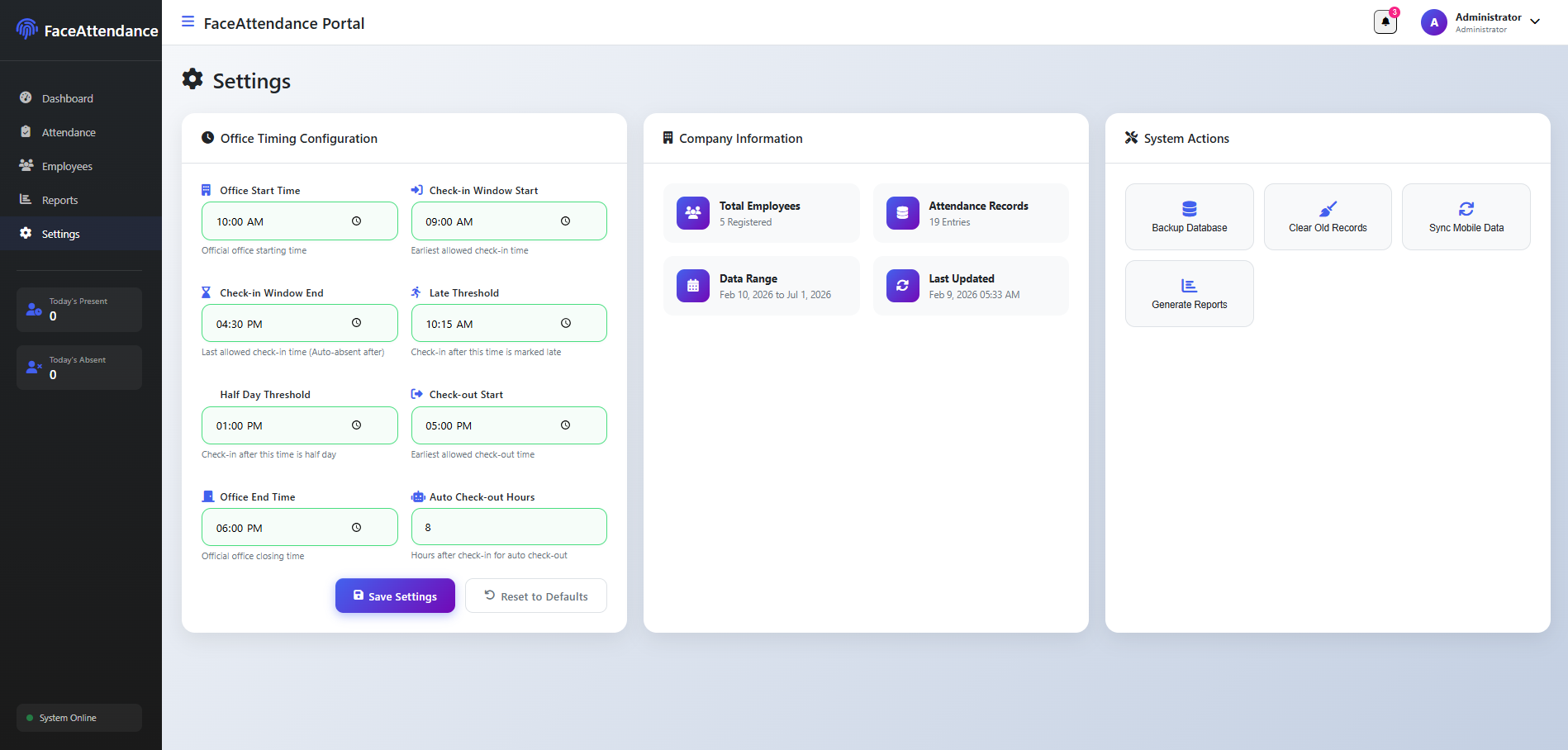The height and width of the screenshot is (750, 1568).
Task: Open the Check-out Start time picker
Action: click(x=566, y=425)
